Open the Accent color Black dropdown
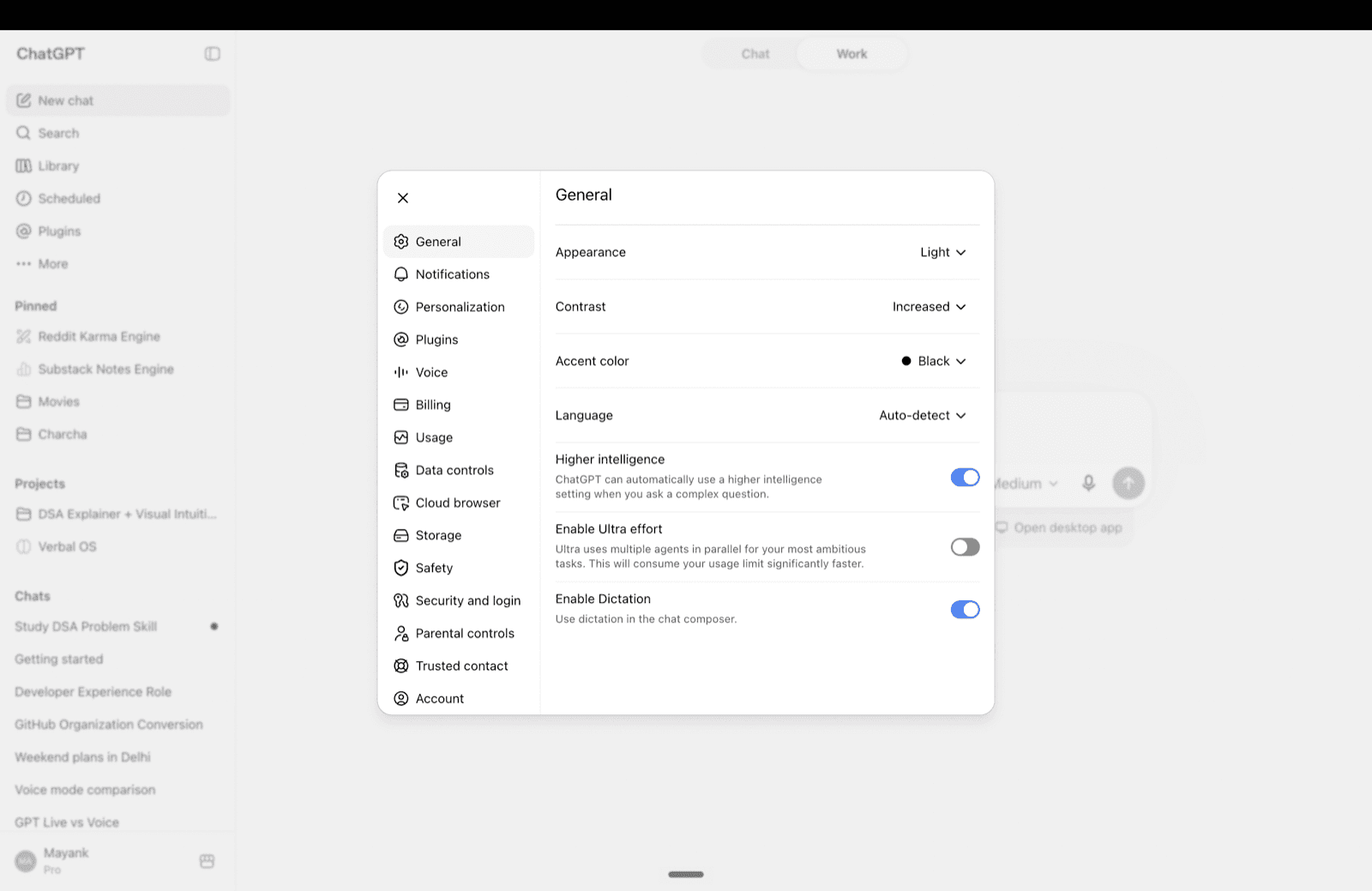Image resolution: width=1372 pixels, height=891 pixels. 933,361
